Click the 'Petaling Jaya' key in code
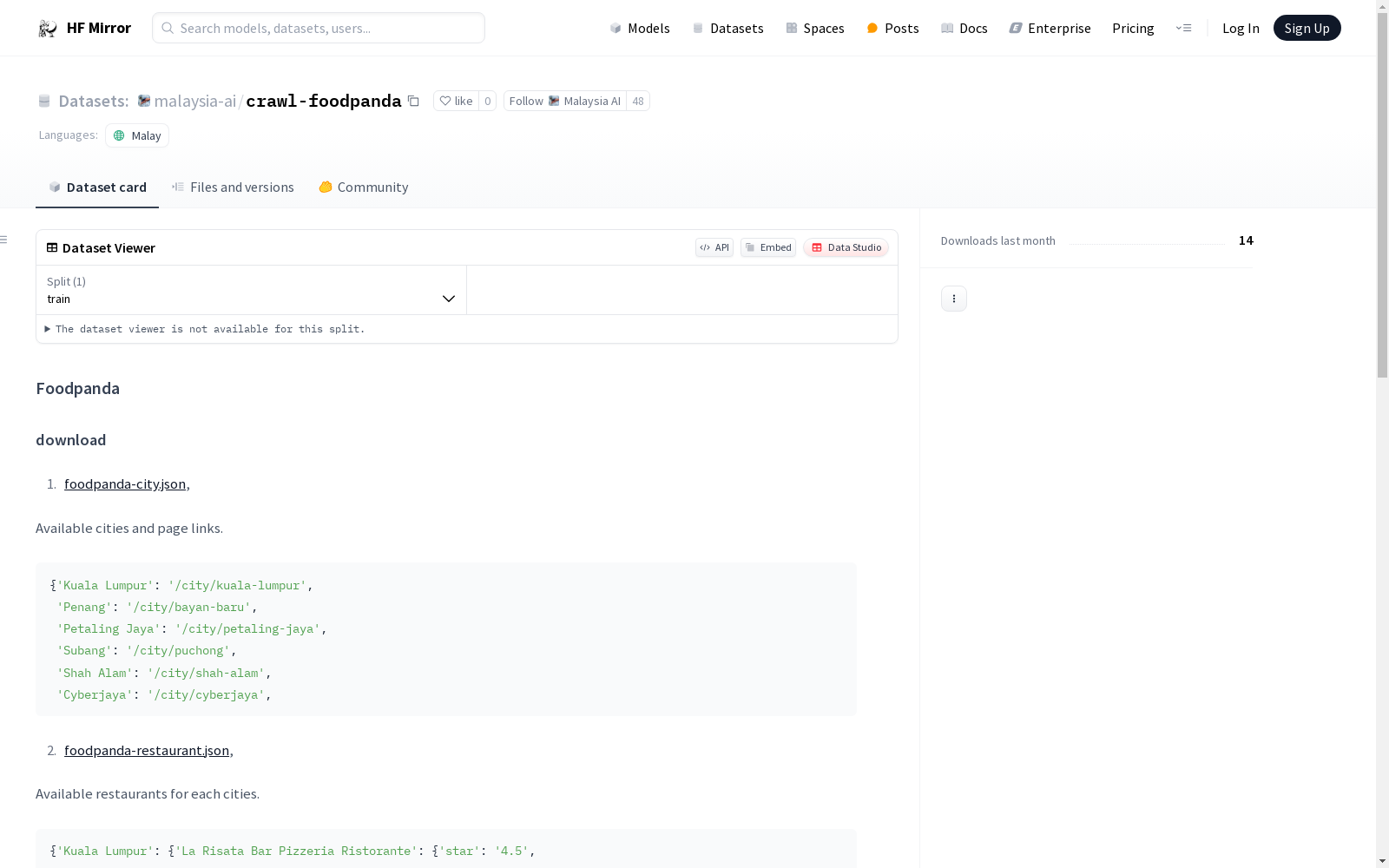The width and height of the screenshot is (1389, 868). (109, 629)
